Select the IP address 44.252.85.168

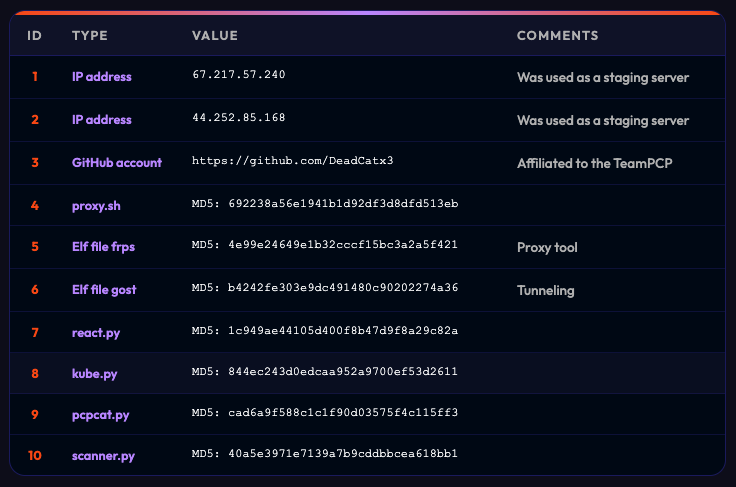pos(238,118)
